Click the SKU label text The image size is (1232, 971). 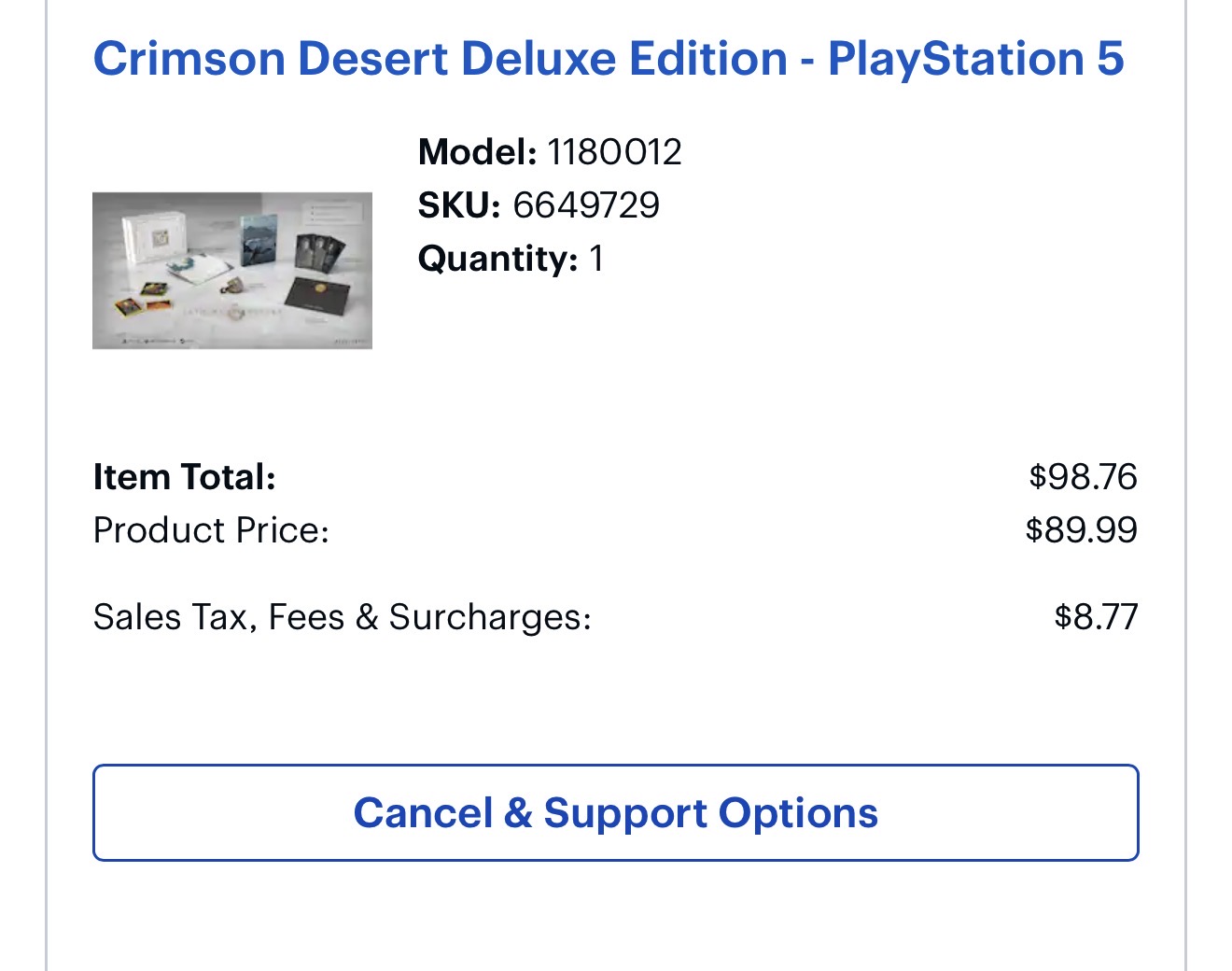pyautogui.click(x=459, y=205)
